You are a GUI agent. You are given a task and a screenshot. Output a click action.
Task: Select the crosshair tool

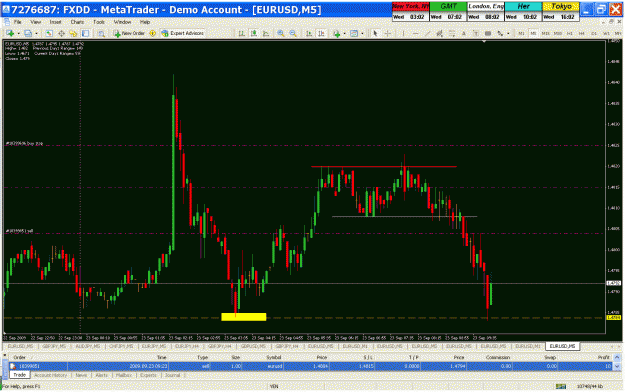click(387, 33)
